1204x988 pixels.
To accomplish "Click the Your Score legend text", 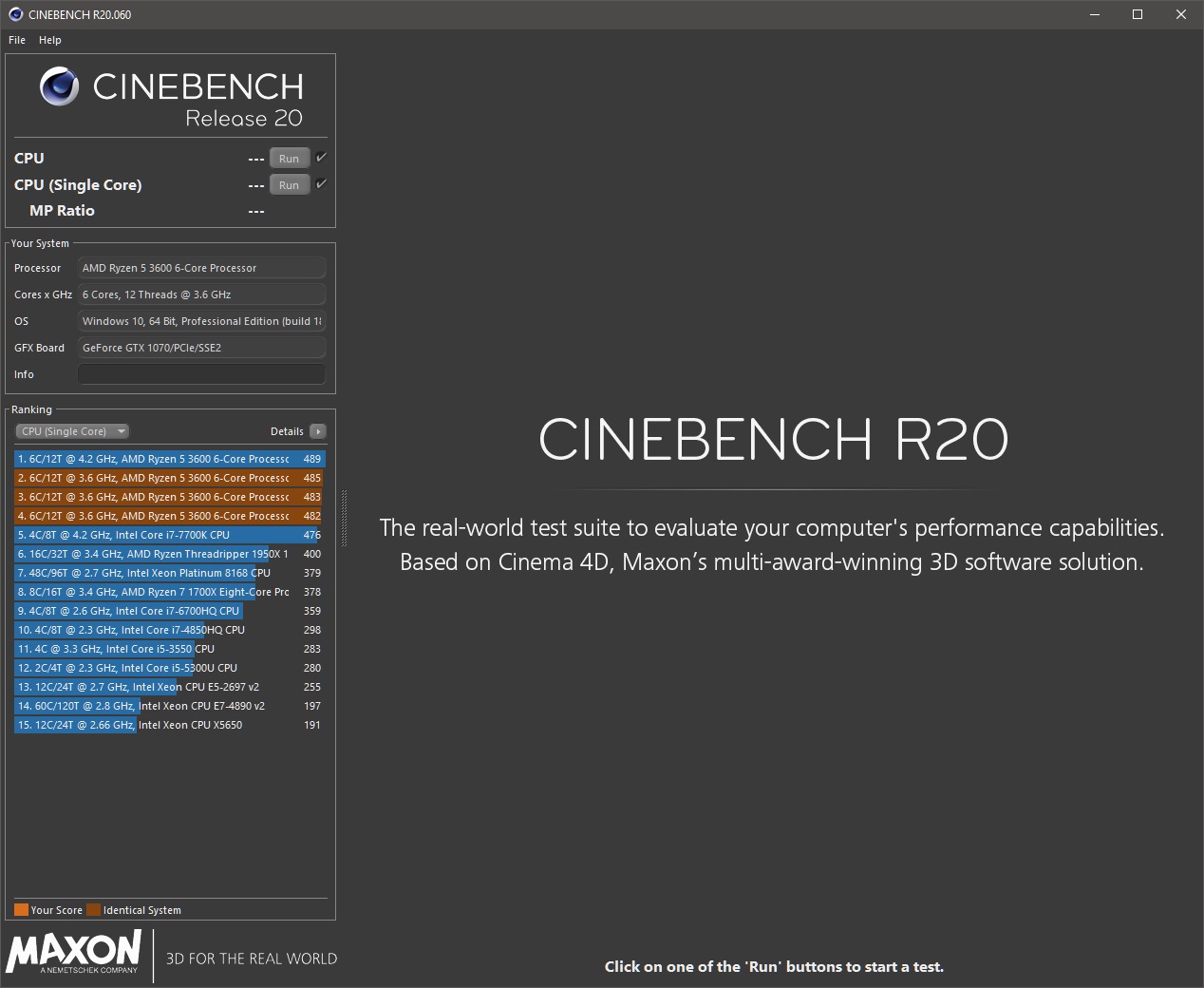I will coord(56,910).
